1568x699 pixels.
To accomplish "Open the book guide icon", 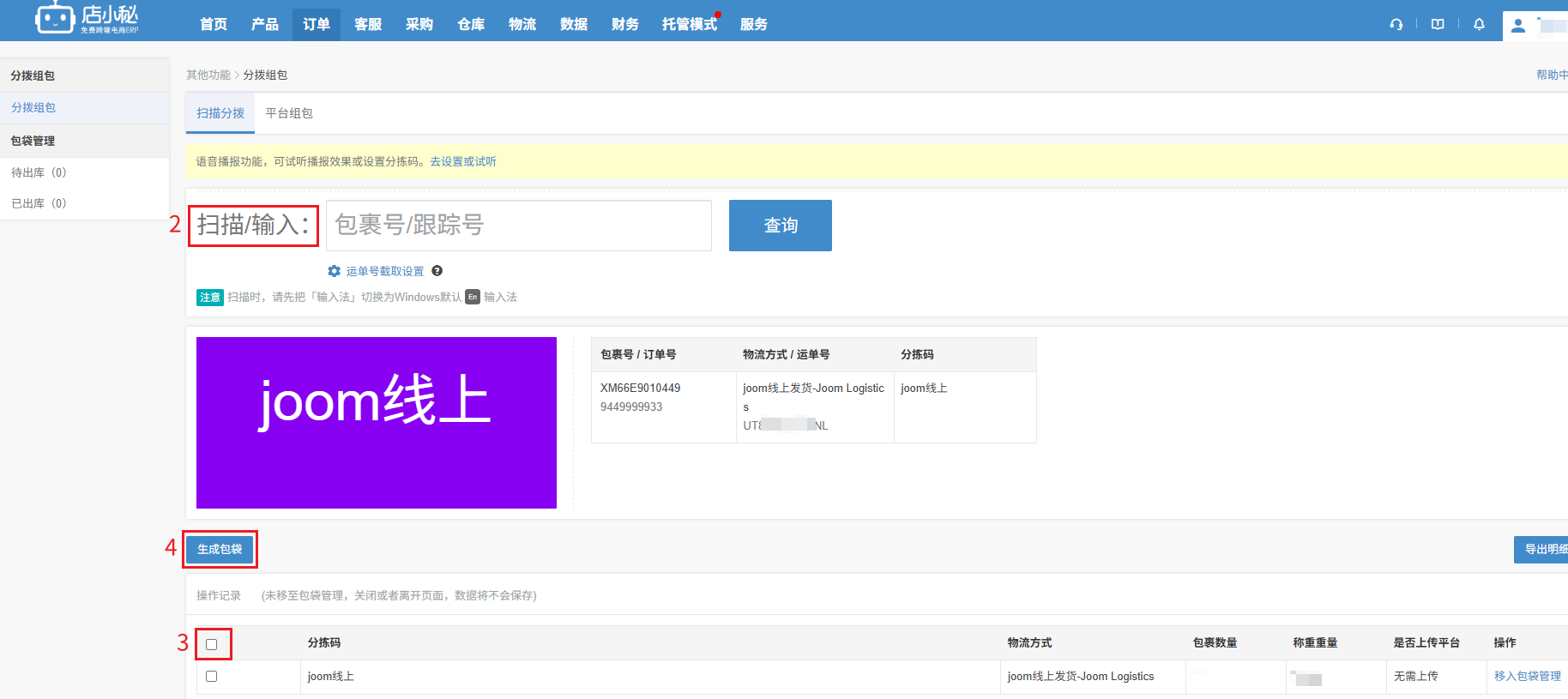I will (x=1438, y=24).
